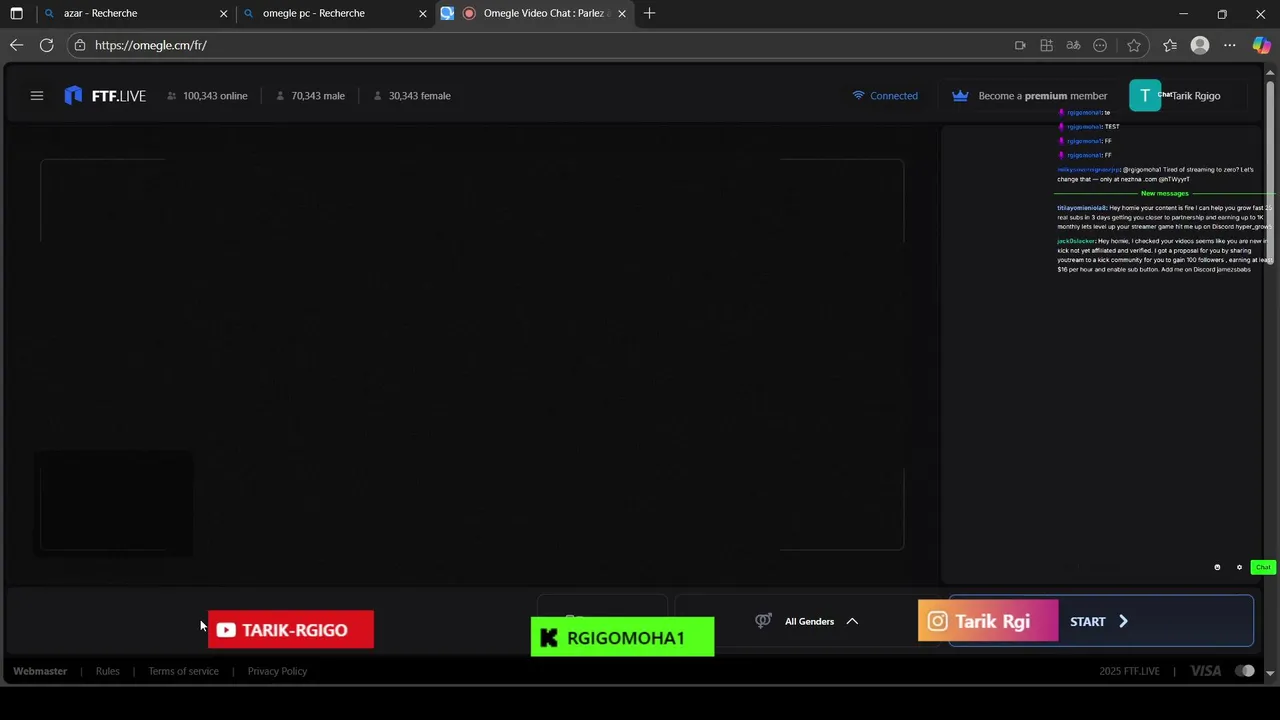Click the circled three-dots icon in address bar
Screen dimensions: 1280x720
[x=1100, y=45]
